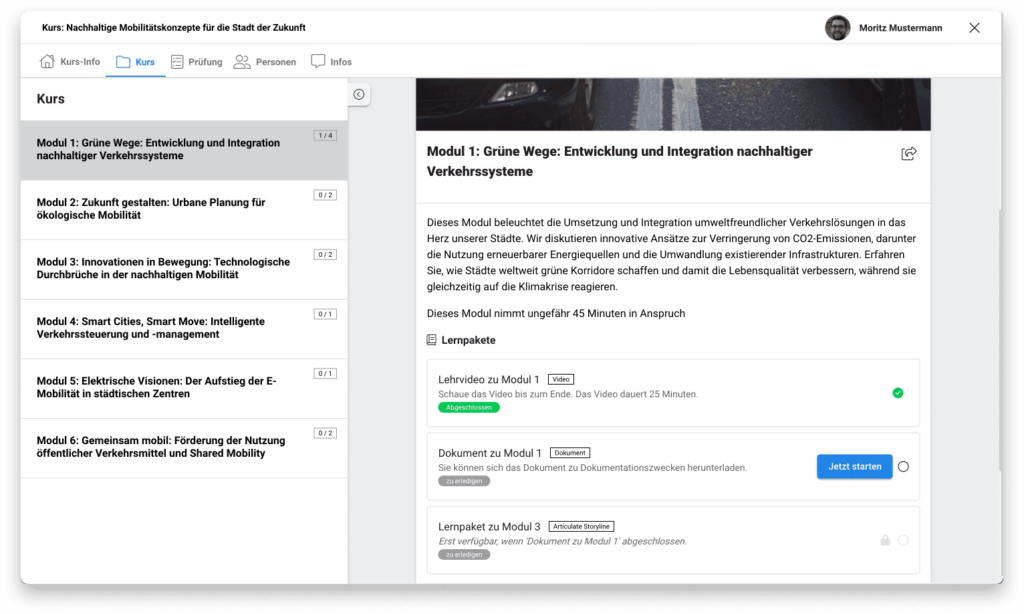Viewport: 1024px width, 614px height.
Task: Click the lock icon on Lernpaket zu Modul 3
Action: 884,540
